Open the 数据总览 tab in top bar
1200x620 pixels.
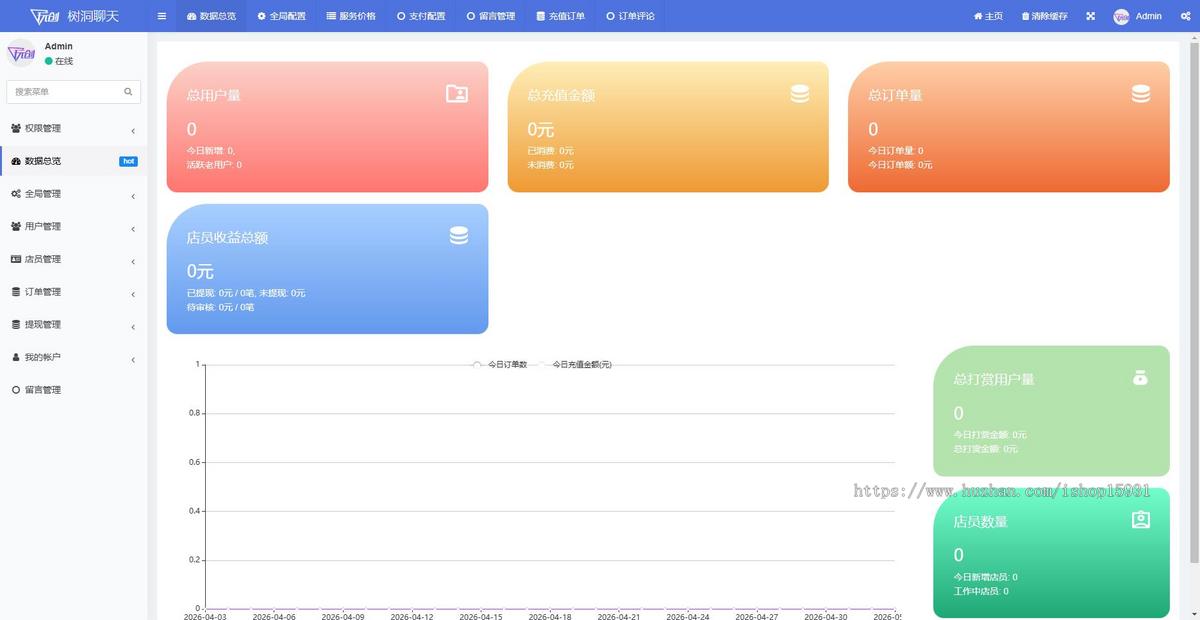tap(212, 16)
